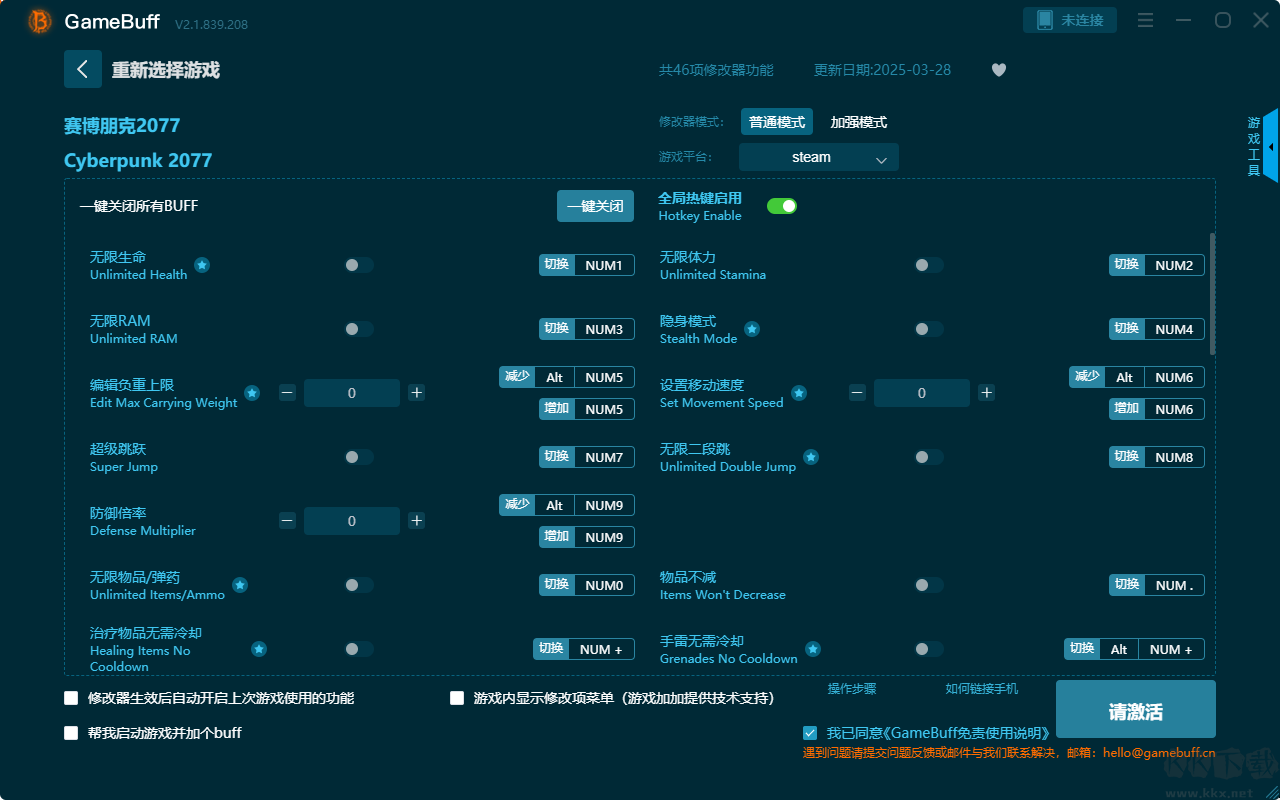Turn on Items Won't Decrease
Viewport: 1280px width, 800px height.
point(929,585)
